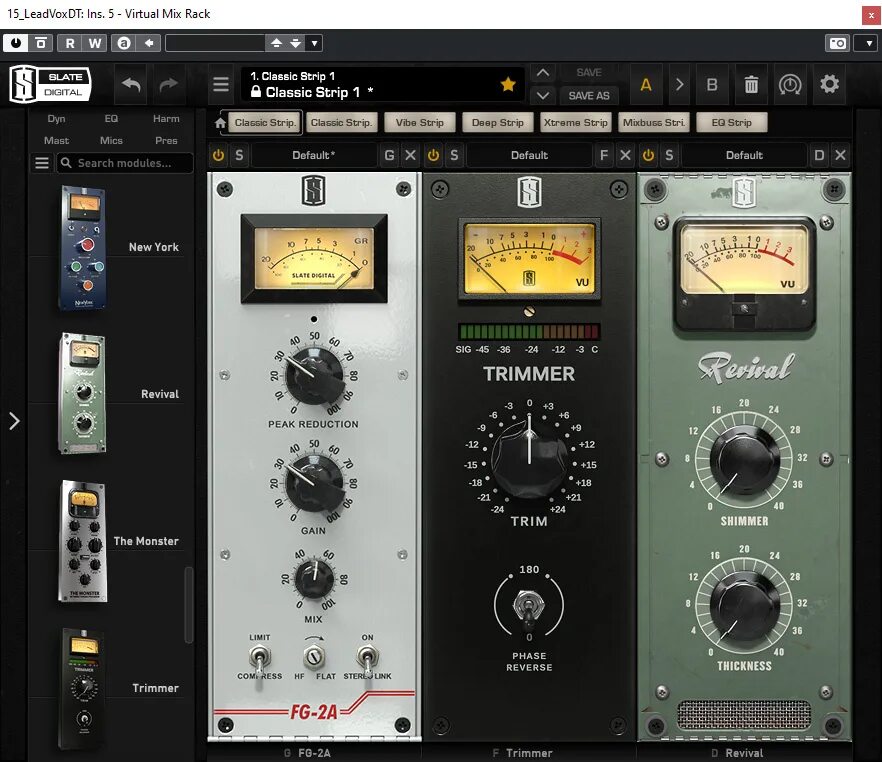Image resolution: width=882 pixels, height=762 pixels.
Task: Click the host bypass power button
Action: pyautogui.click(x=16, y=43)
